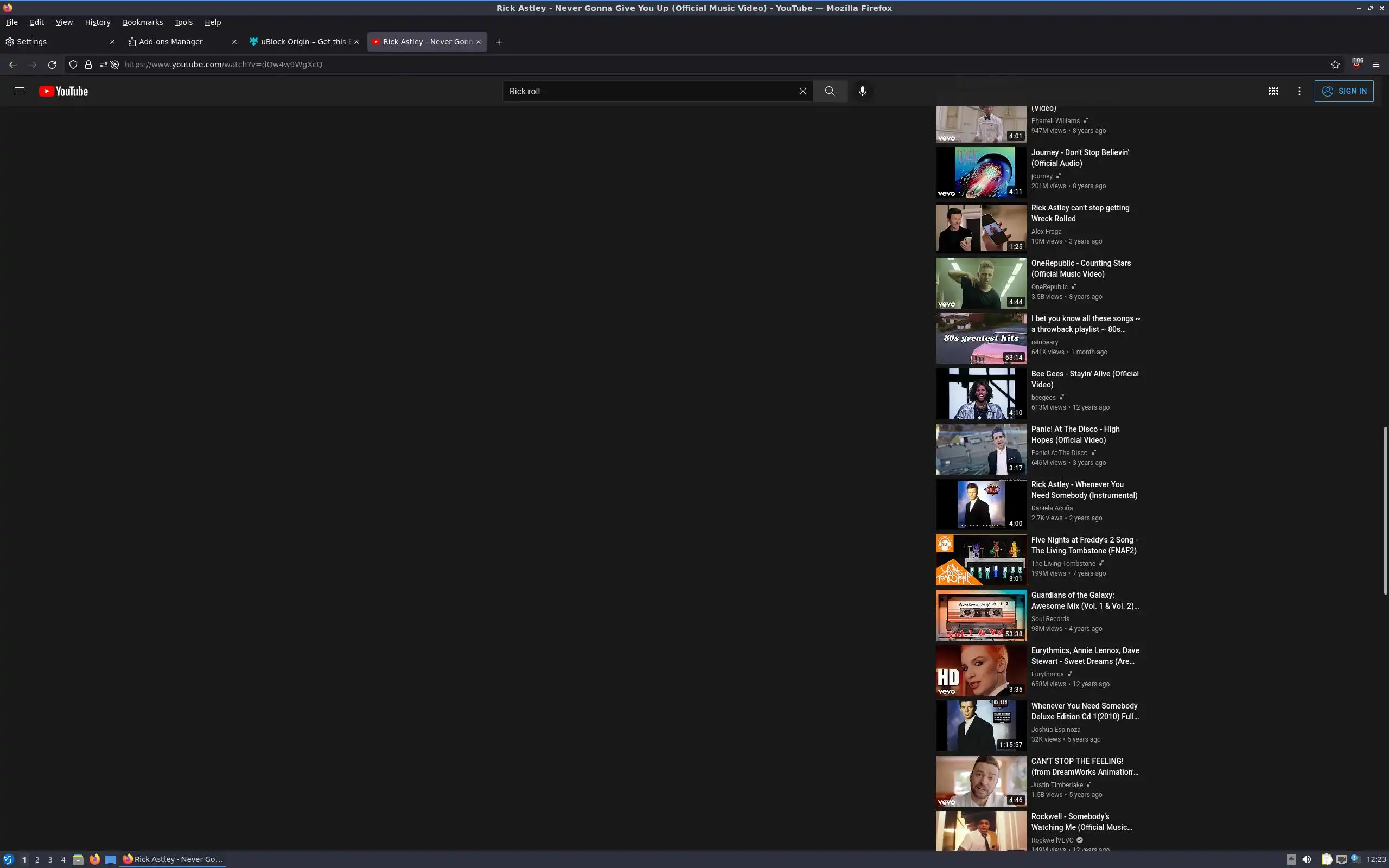Open the Firefox application hamburger menu
The height and width of the screenshot is (868, 1389).
point(1376,65)
